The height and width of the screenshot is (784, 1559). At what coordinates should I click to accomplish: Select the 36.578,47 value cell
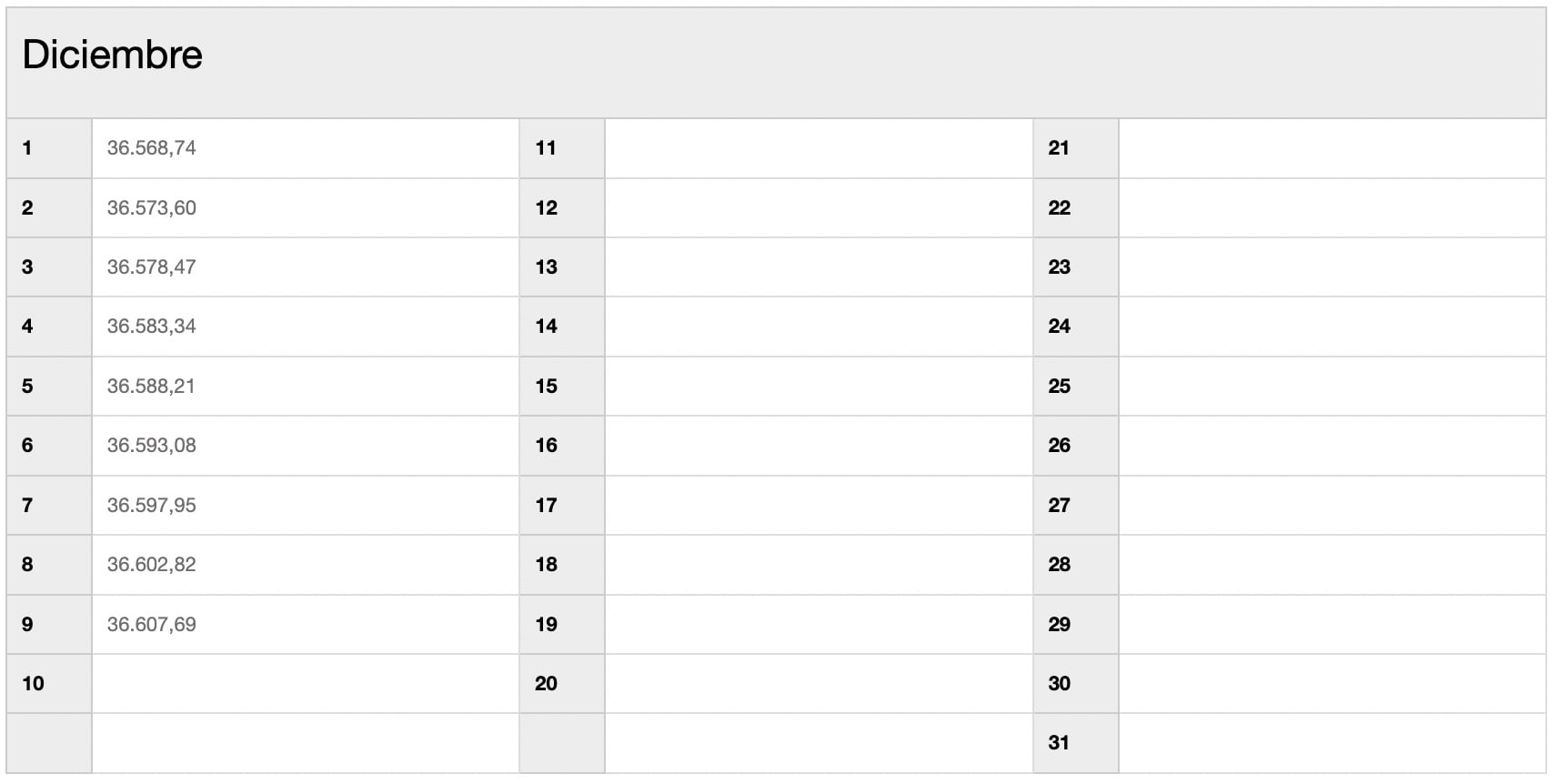(151, 267)
